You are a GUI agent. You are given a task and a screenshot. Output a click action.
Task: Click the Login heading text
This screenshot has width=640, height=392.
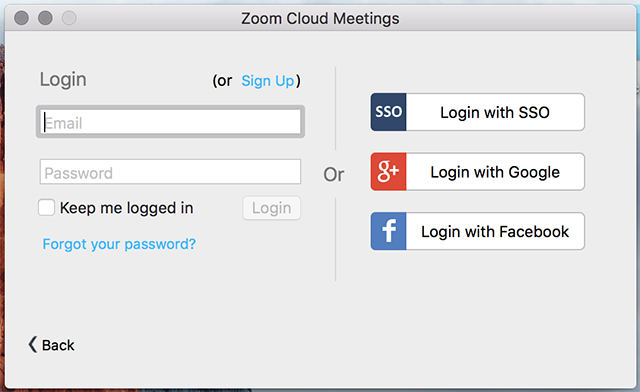(x=63, y=80)
